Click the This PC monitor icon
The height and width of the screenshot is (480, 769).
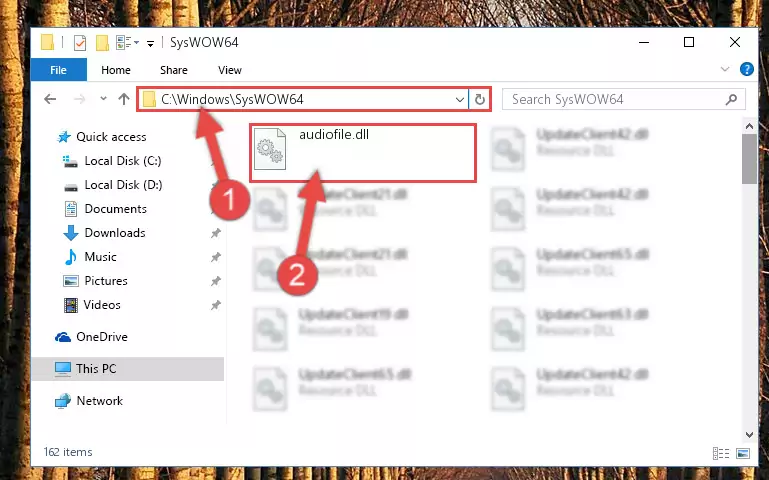(x=63, y=369)
